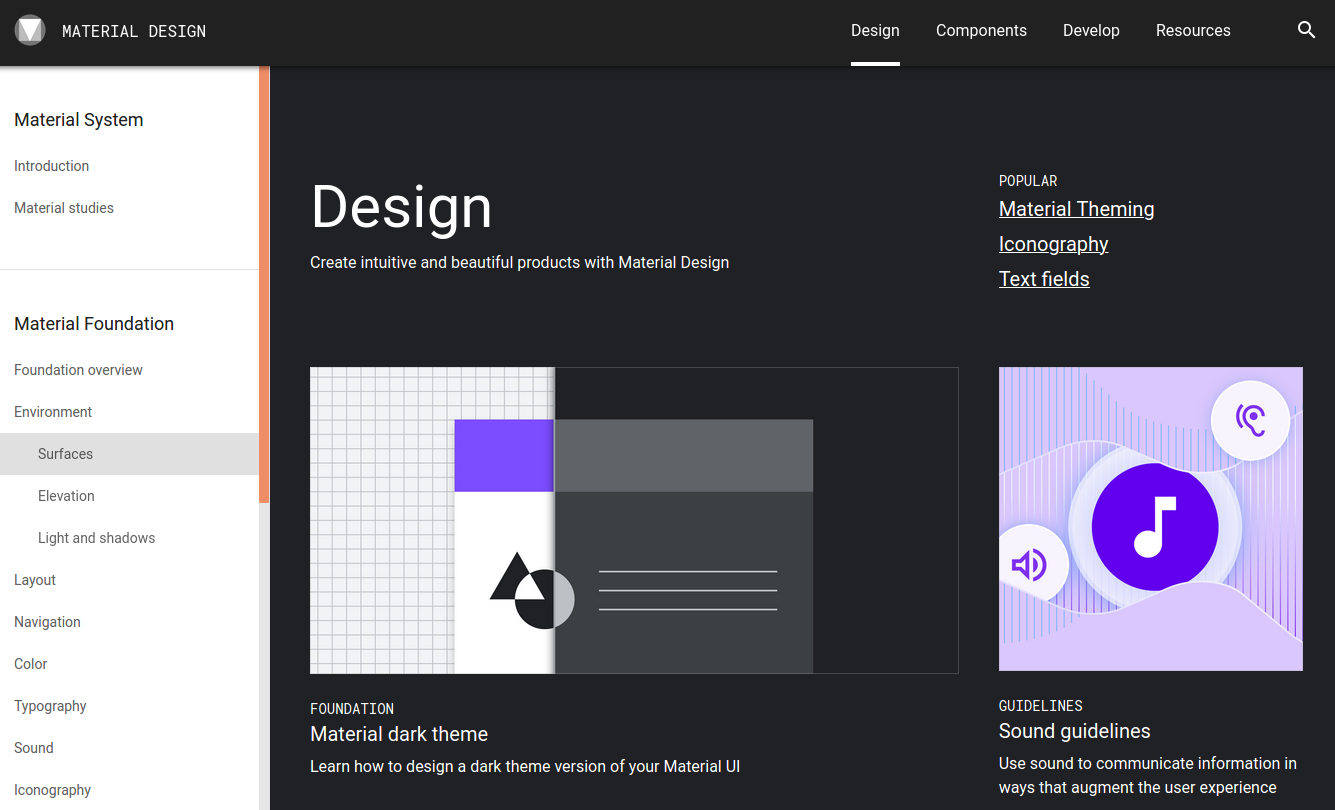Screen dimensions: 1335x810
Task: Select the Design menu item
Action: [875, 30]
